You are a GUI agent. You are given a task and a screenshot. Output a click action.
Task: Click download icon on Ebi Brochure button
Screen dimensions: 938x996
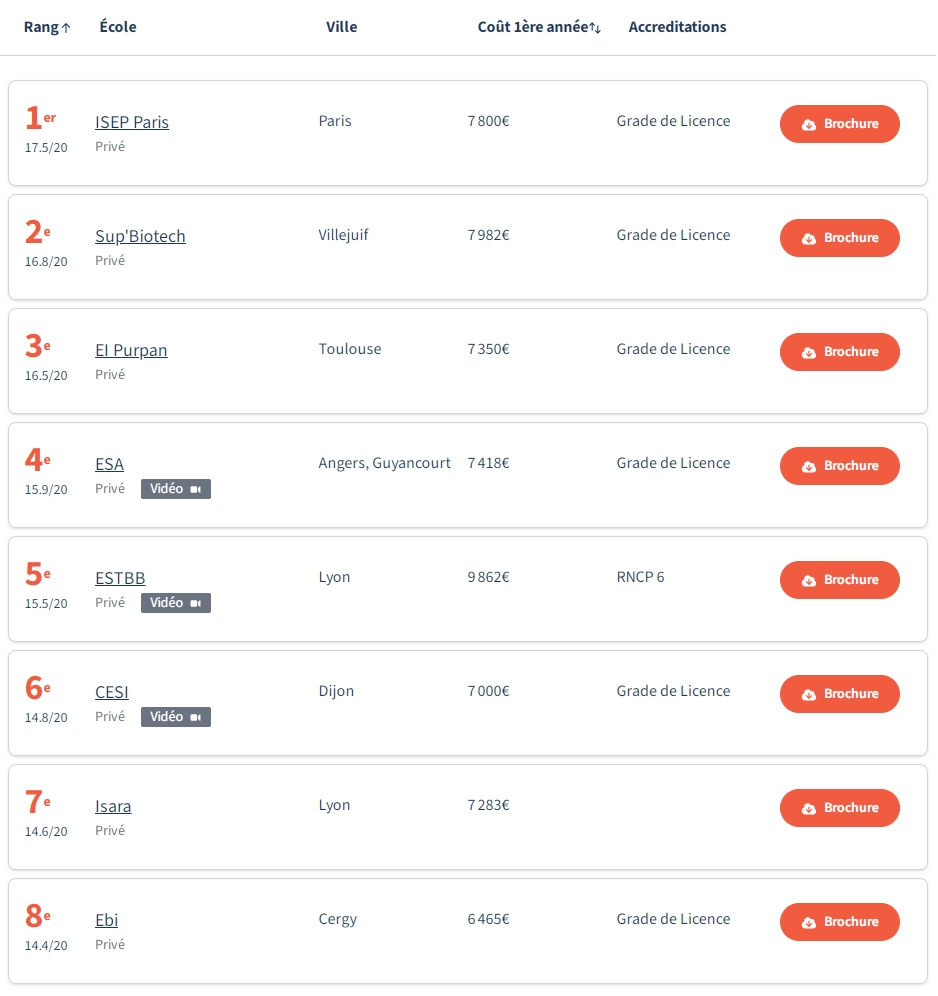coord(809,923)
